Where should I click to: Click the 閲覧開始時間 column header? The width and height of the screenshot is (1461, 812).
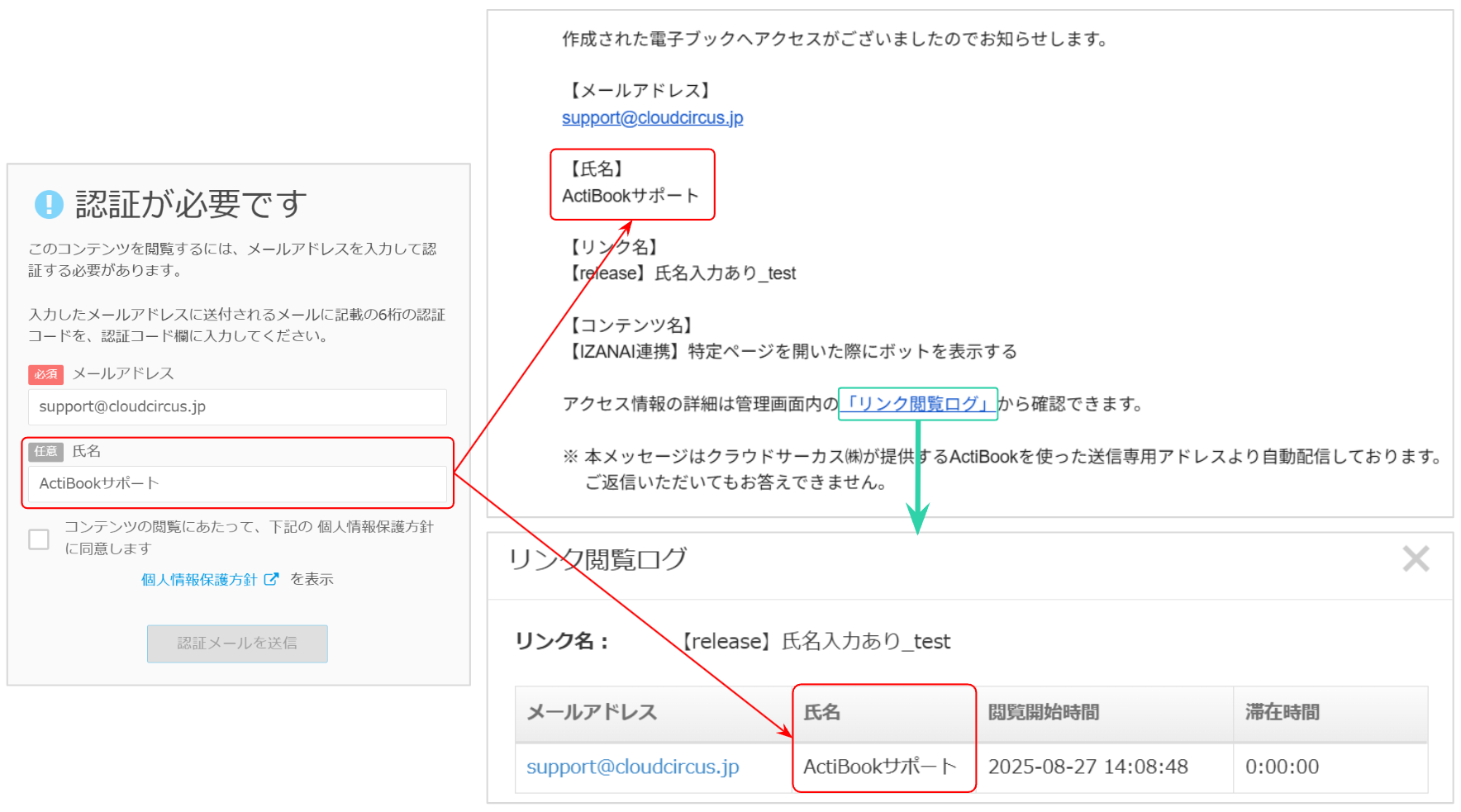click(x=1044, y=712)
